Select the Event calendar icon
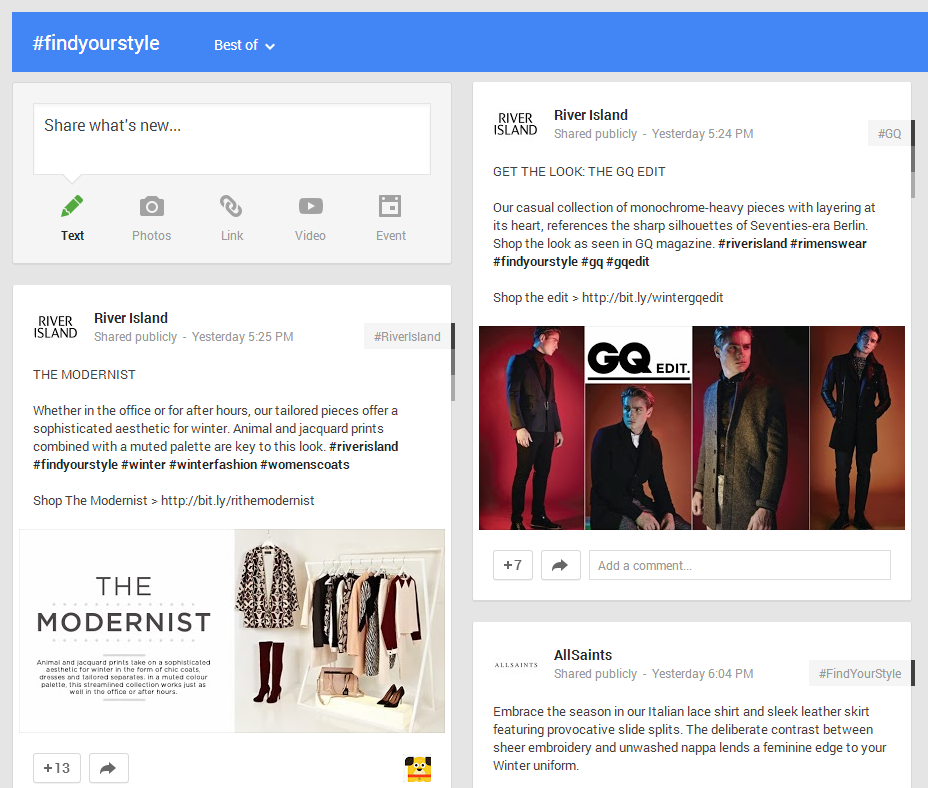The width and height of the screenshot is (928, 788). point(390,206)
